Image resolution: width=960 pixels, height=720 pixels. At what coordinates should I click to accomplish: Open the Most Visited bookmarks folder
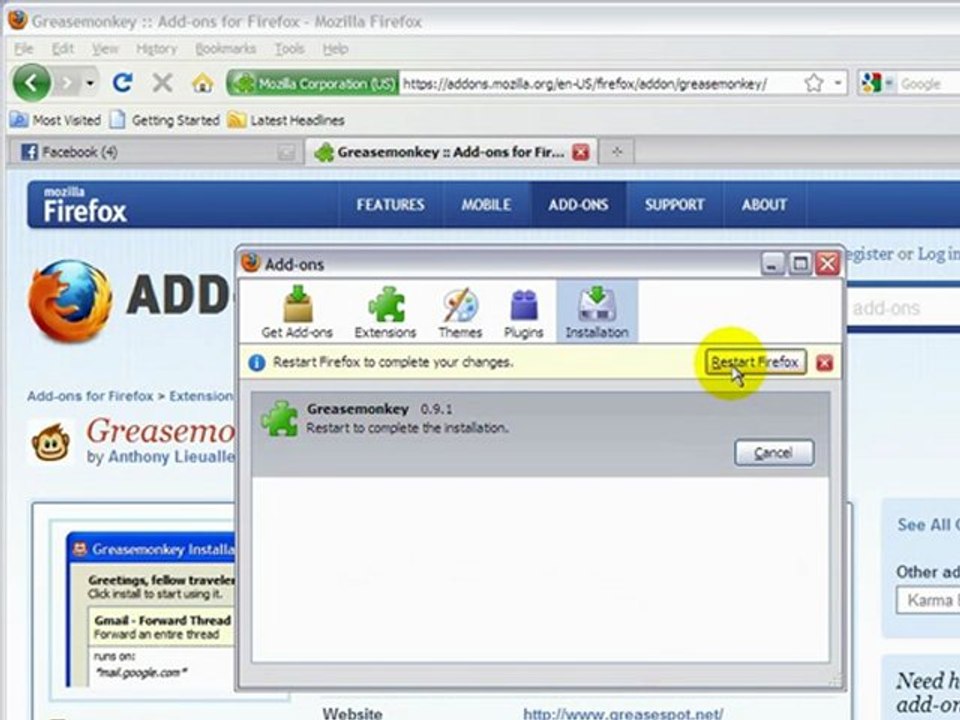point(56,120)
